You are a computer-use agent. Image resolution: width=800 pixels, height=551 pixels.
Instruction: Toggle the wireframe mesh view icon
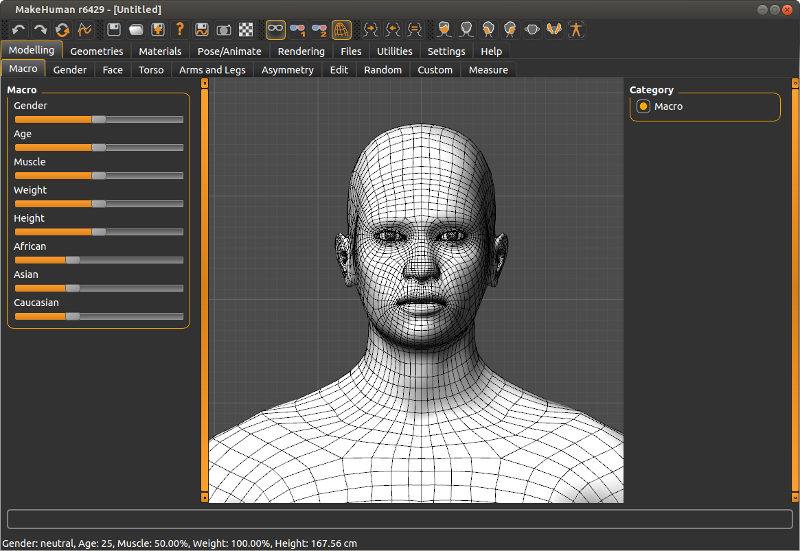click(x=341, y=29)
